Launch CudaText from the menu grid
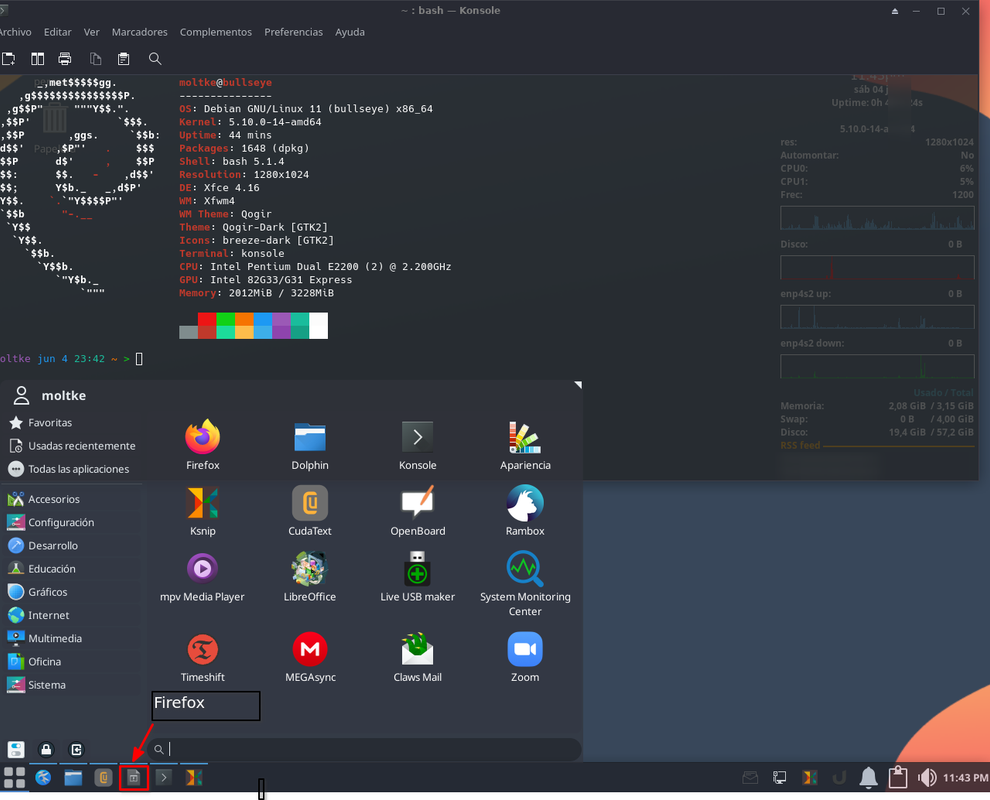990x800 pixels. click(309, 511)
